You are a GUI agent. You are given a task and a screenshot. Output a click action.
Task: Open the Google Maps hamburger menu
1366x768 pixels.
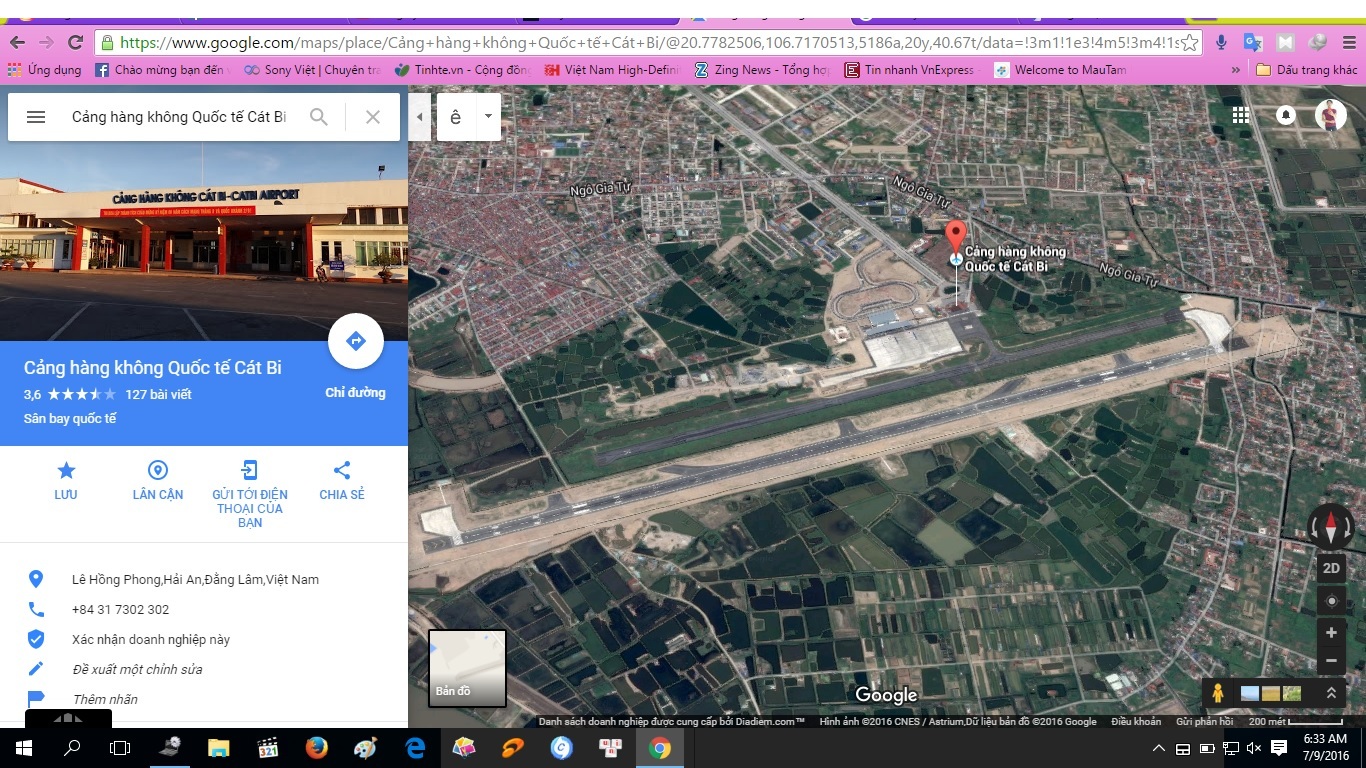[36, 117]
